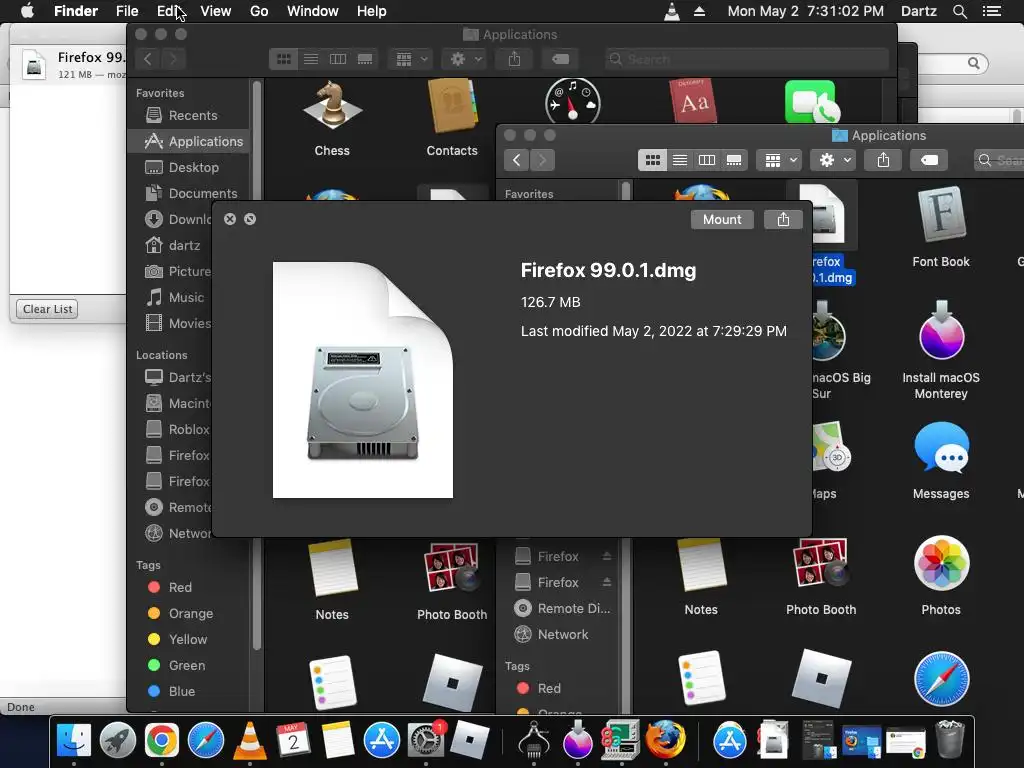Open Launchpad from the Dock
The width and height of the screenshot is (1024, 768).
point(118,741)
